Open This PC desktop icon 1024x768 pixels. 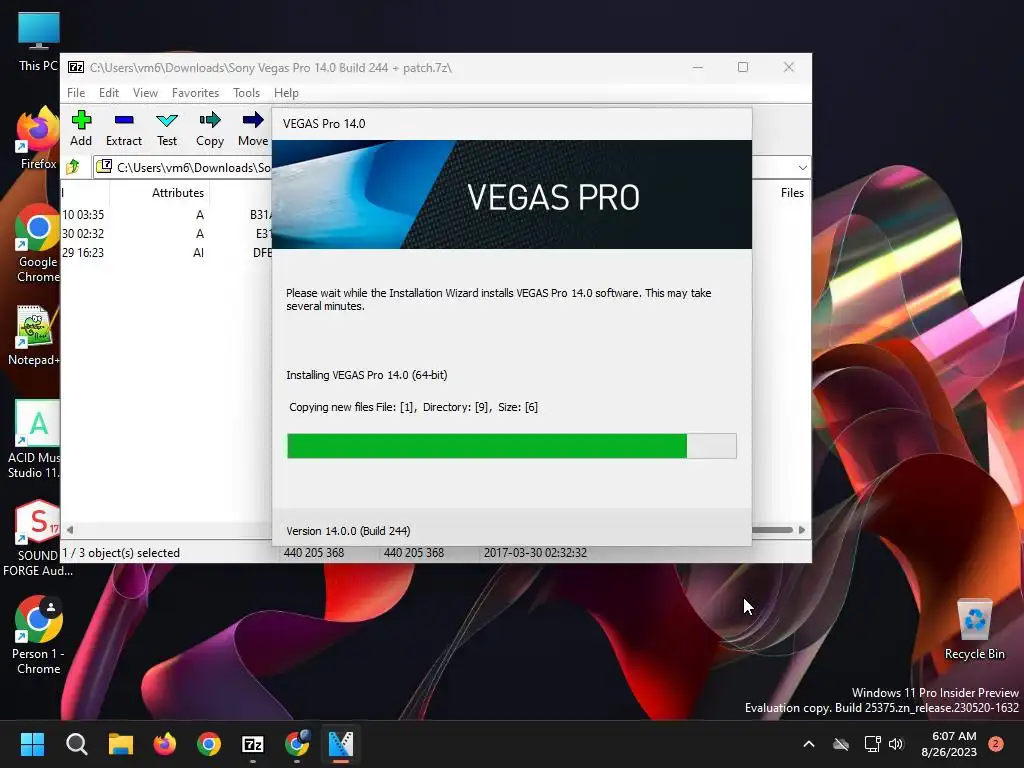click(39, 41)
